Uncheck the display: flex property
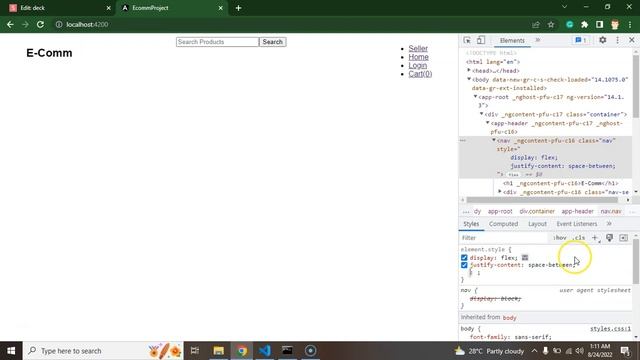The width and height of the screenshot is (640, 360). (x=464, y=258)
